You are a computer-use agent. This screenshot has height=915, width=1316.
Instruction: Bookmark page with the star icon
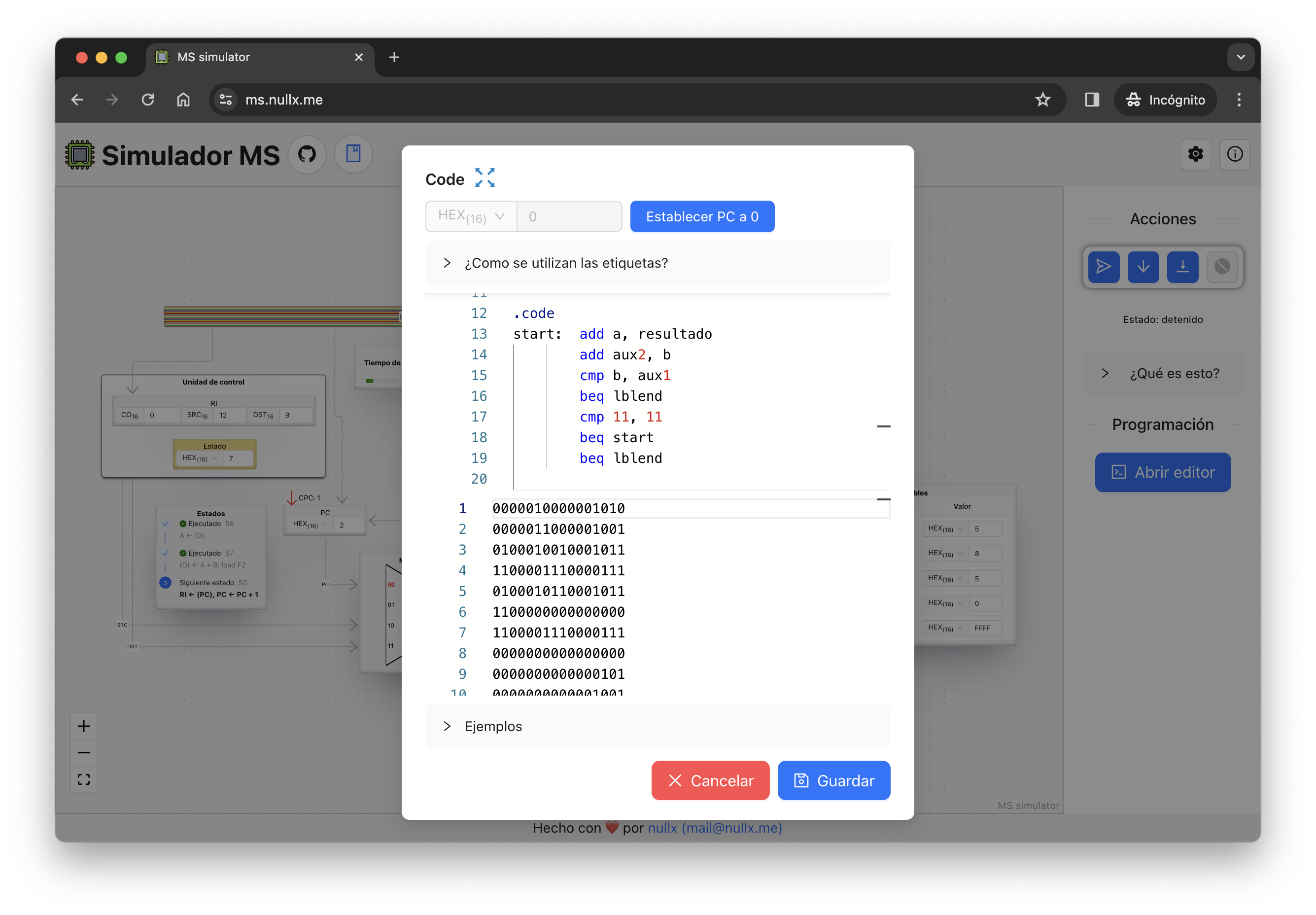tap(1042, 100)
